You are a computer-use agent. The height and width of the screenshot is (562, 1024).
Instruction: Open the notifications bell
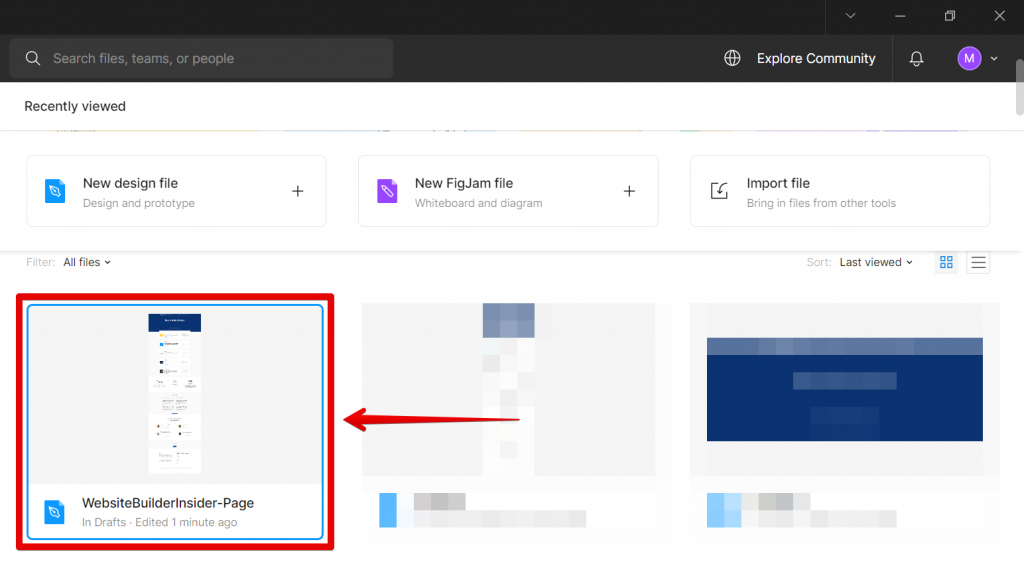click(x=916, y=59)
